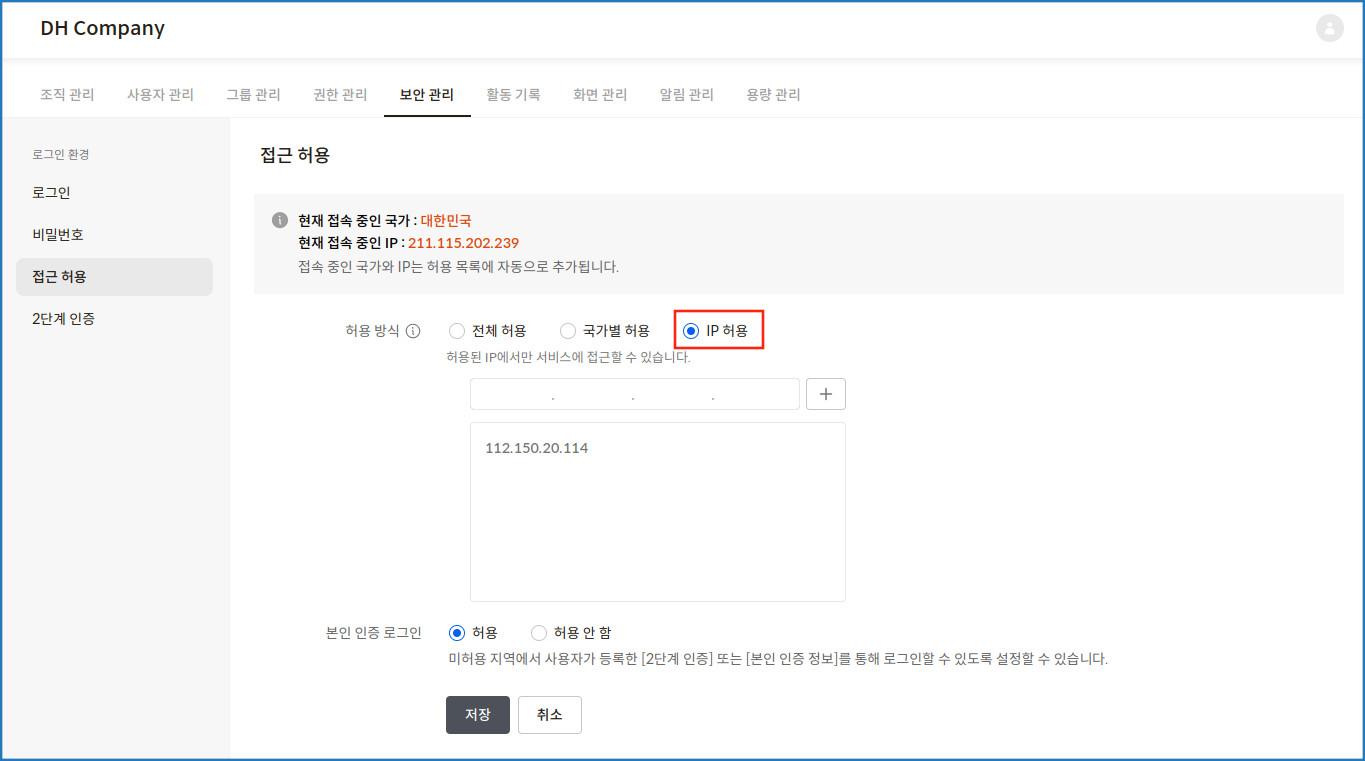The width and height of the screenshot is (1365, 761).
Task: Click the plus icon to add IP
Action: tap(826, 394)
